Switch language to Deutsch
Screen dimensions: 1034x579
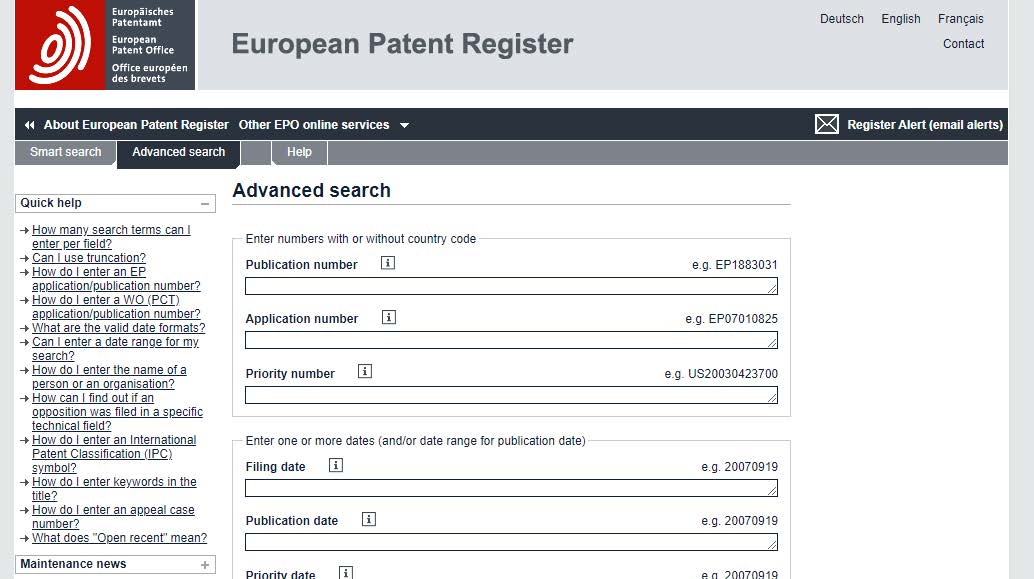click(x=841, y=18)
